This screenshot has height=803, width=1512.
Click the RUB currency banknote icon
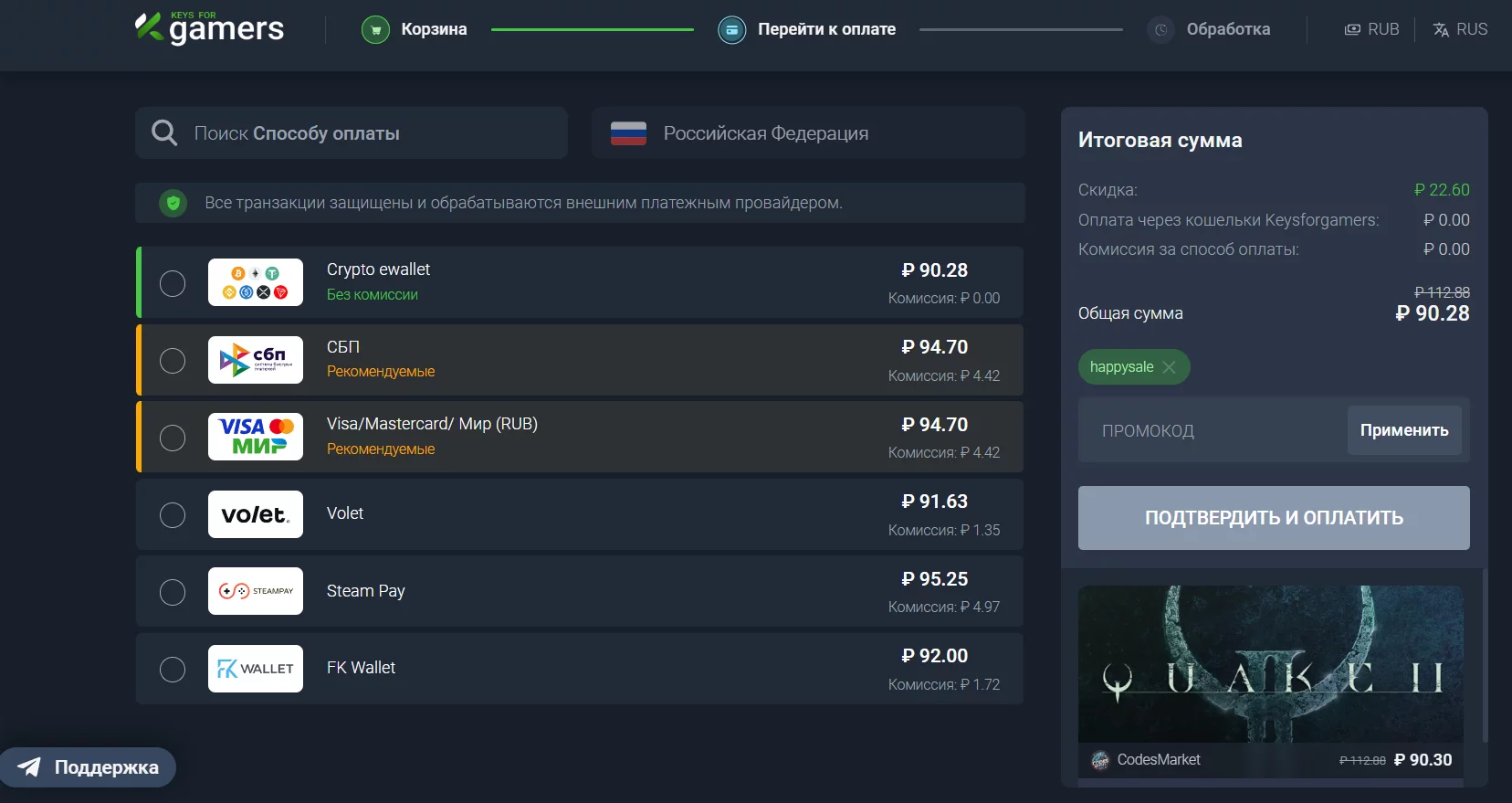(1352, 29)
